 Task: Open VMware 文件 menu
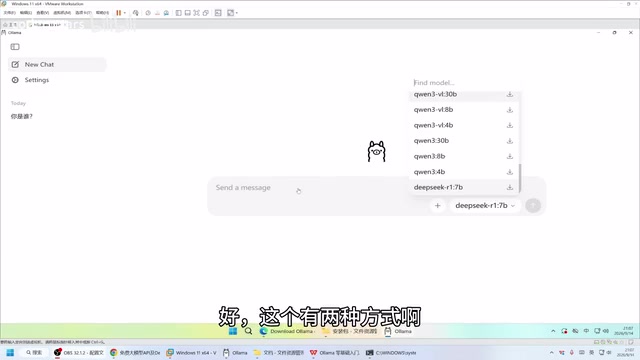click(9, 13)
